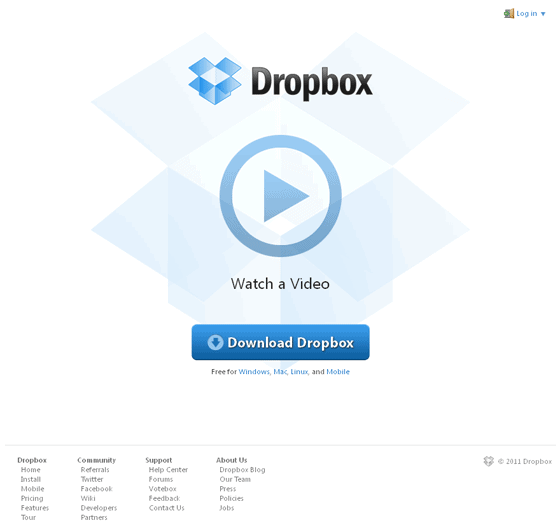Open the Help Center footer link
Viewport: 560px width, 532px height.
tap(168, 470)
